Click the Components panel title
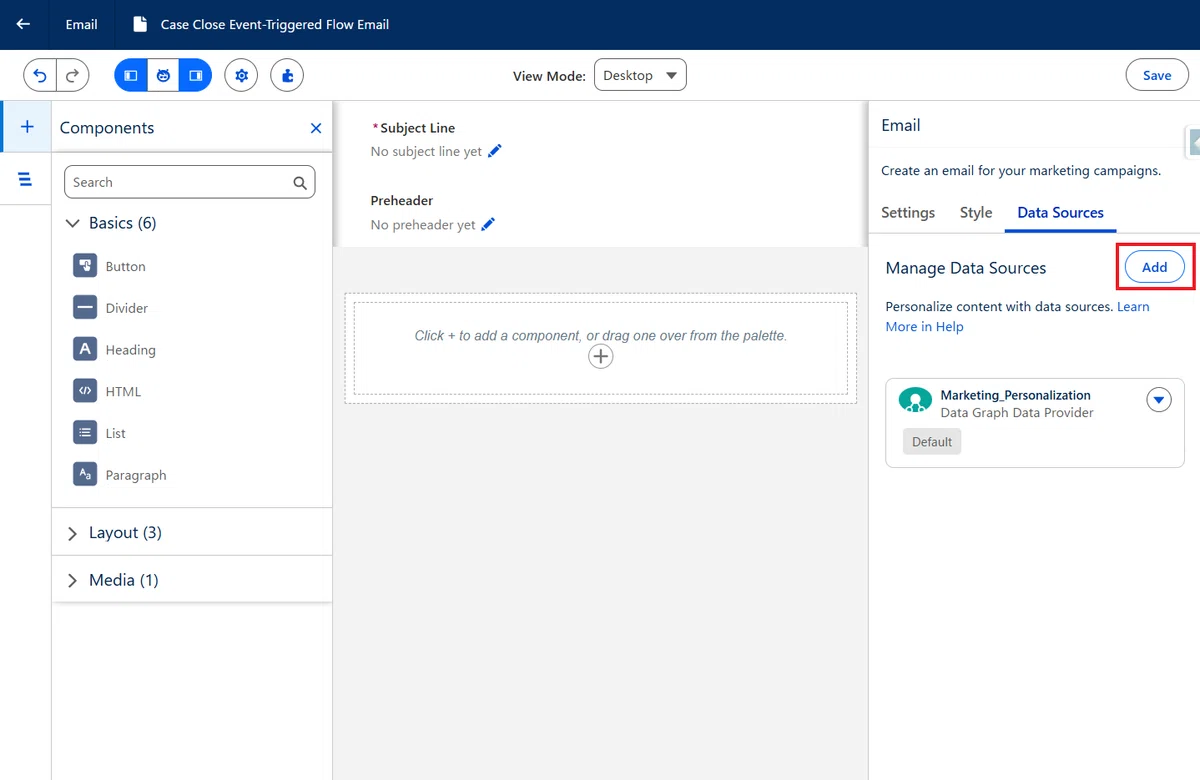The width and height of the screenshot is (1200, 780). point(107,128)
